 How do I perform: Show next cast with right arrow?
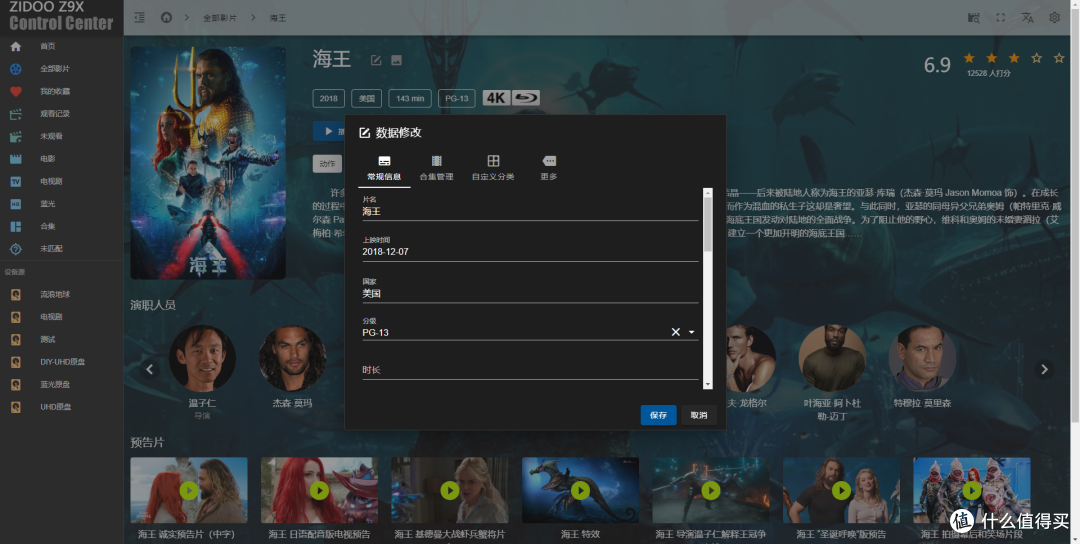pos(1044,369)
